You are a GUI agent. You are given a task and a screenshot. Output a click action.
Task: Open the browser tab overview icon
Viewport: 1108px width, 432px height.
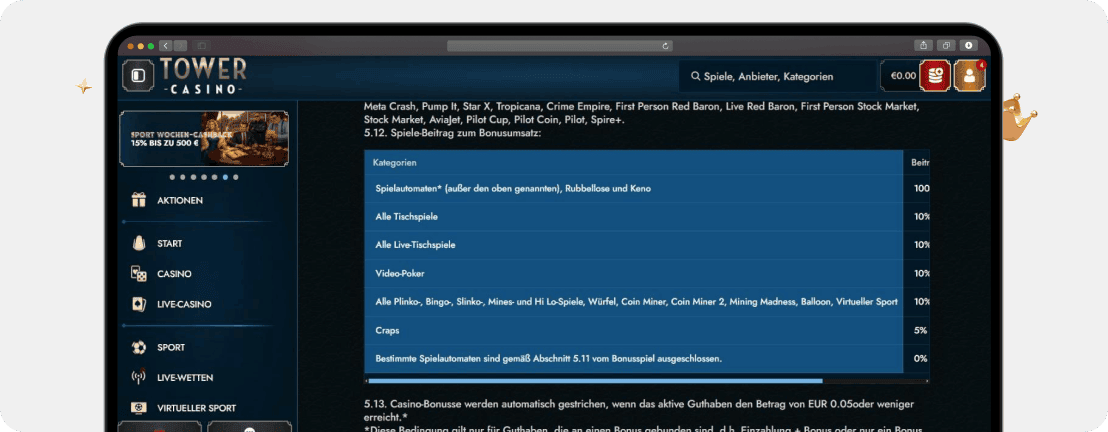(x=945, y=45)
